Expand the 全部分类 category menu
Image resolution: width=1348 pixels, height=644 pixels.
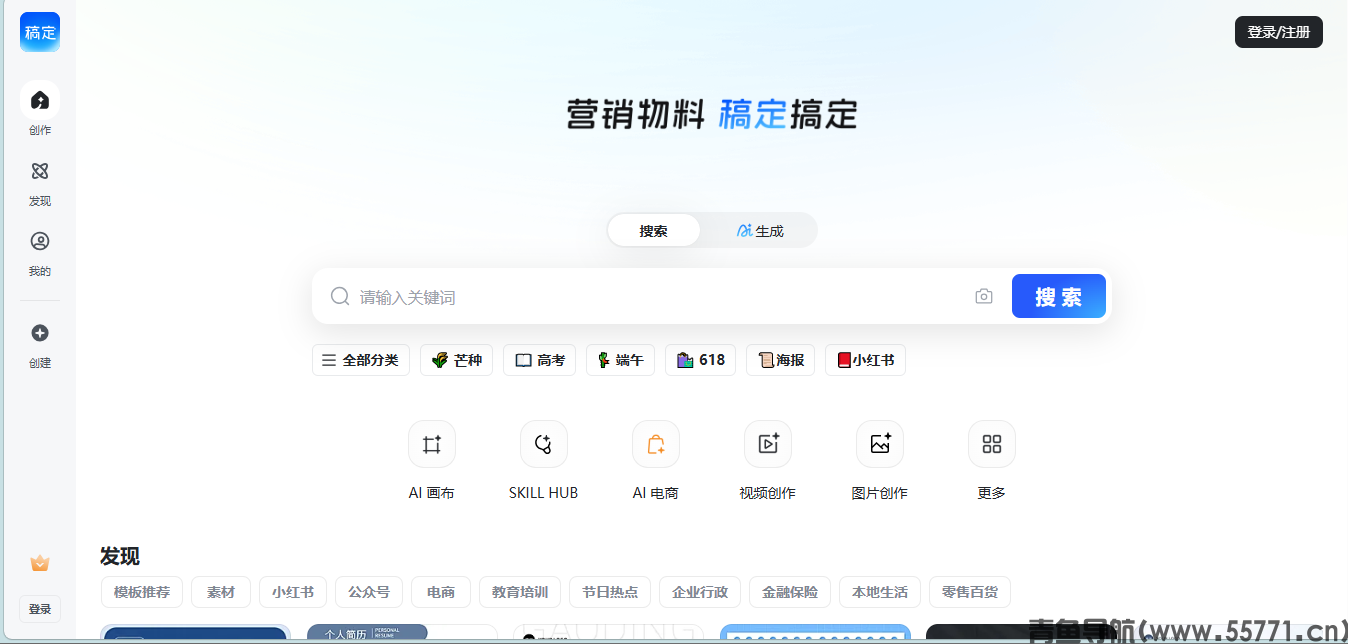[x=361, y=360]
